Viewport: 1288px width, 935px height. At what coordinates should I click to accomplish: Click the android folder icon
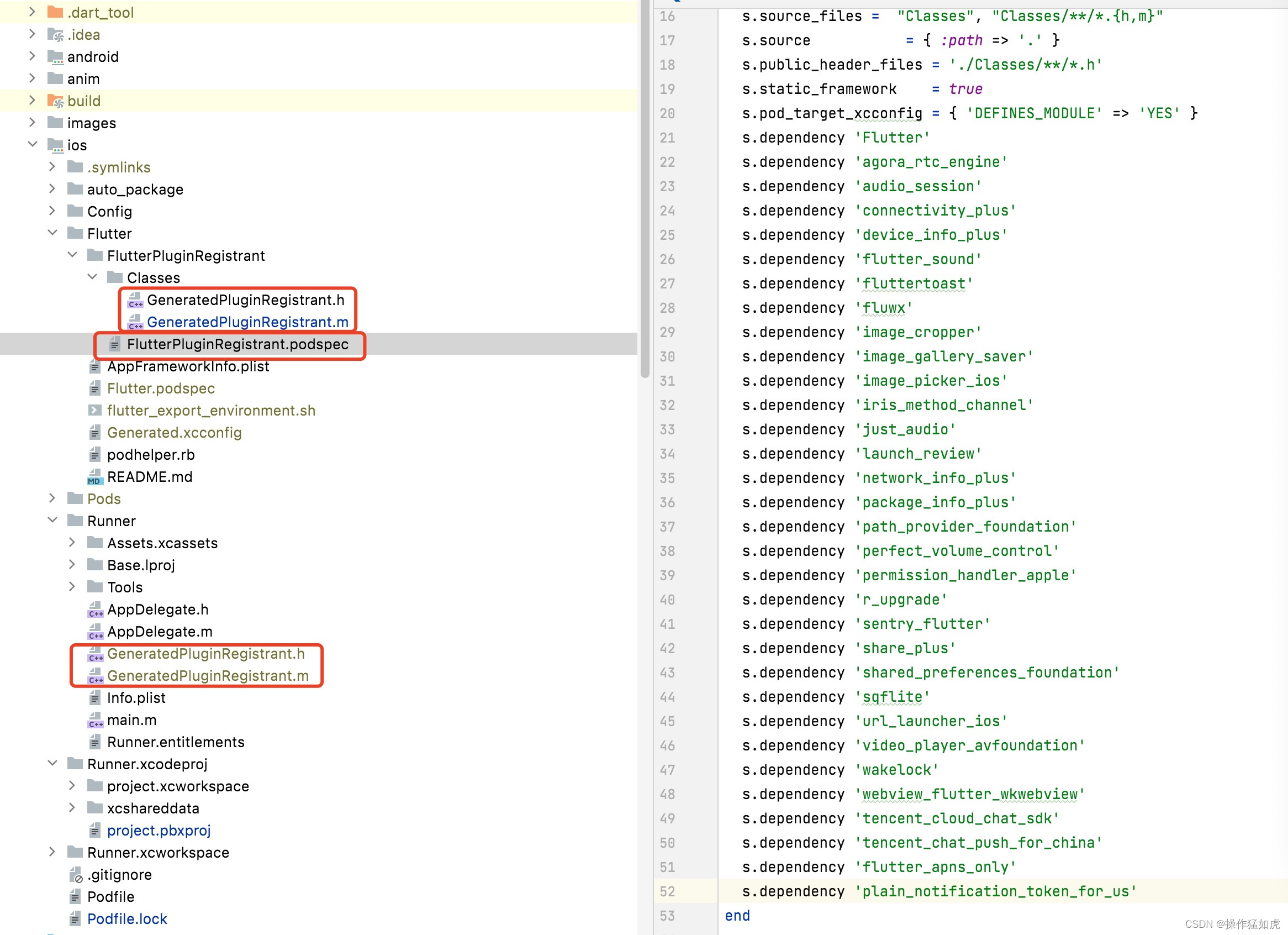coord(55,57)
